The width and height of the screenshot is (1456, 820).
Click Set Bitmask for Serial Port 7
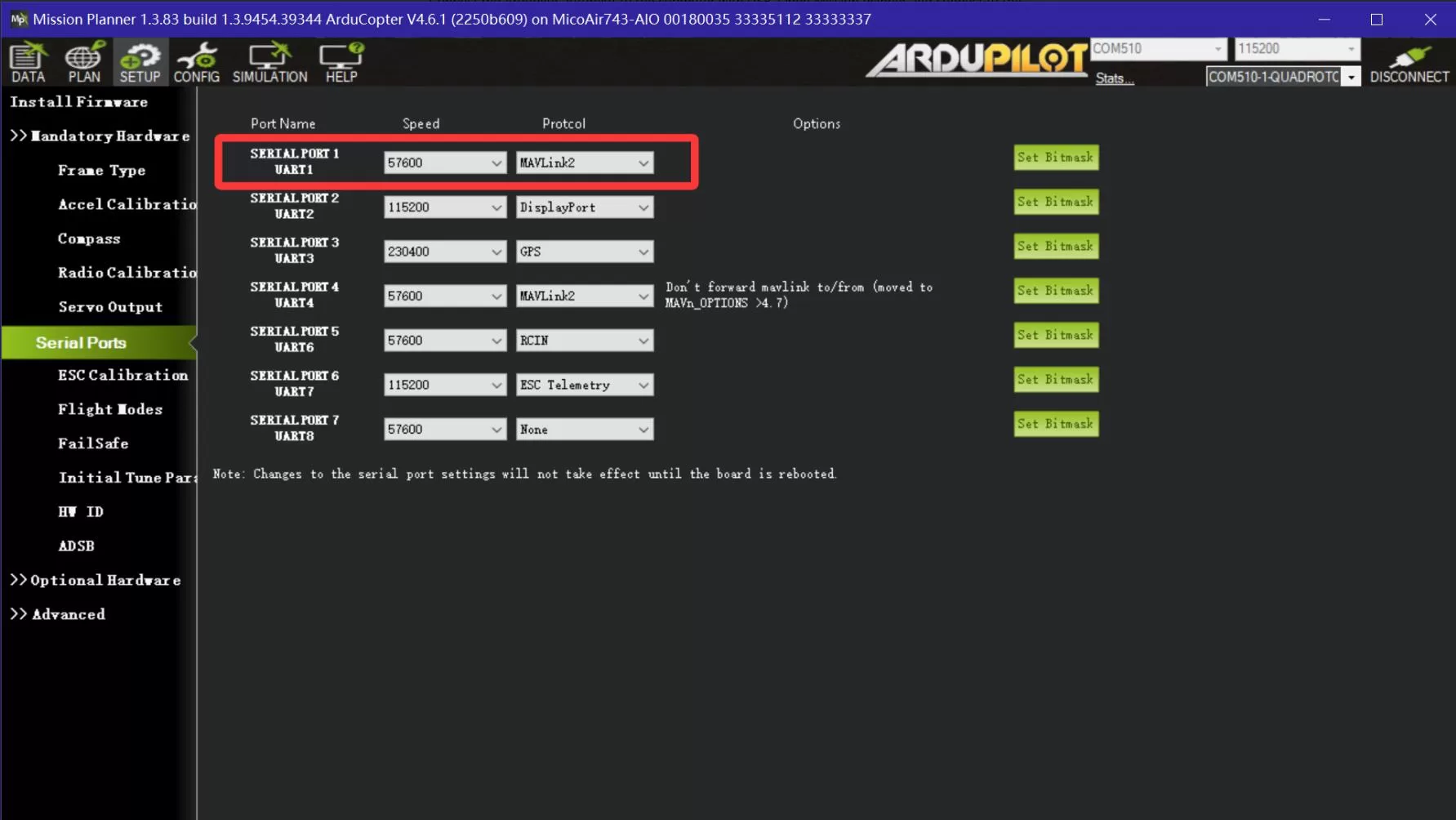point(1056,424)
